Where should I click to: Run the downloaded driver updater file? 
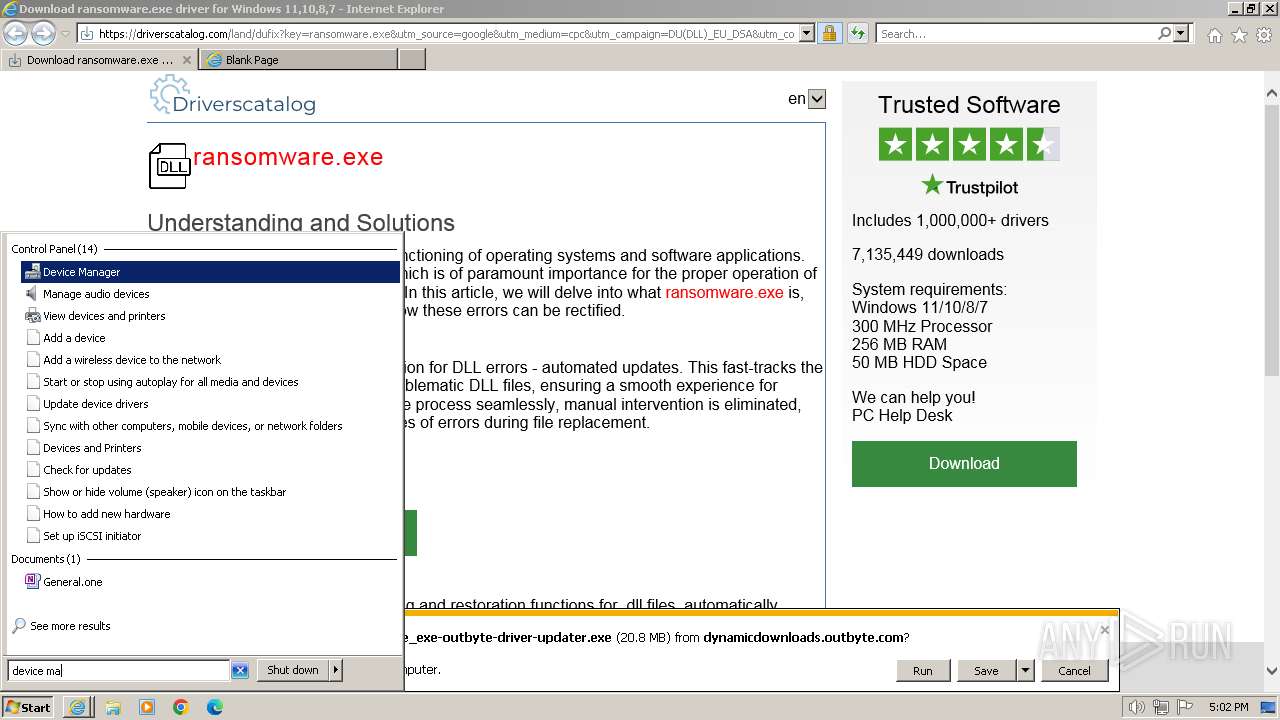click(x=922, y=671)
